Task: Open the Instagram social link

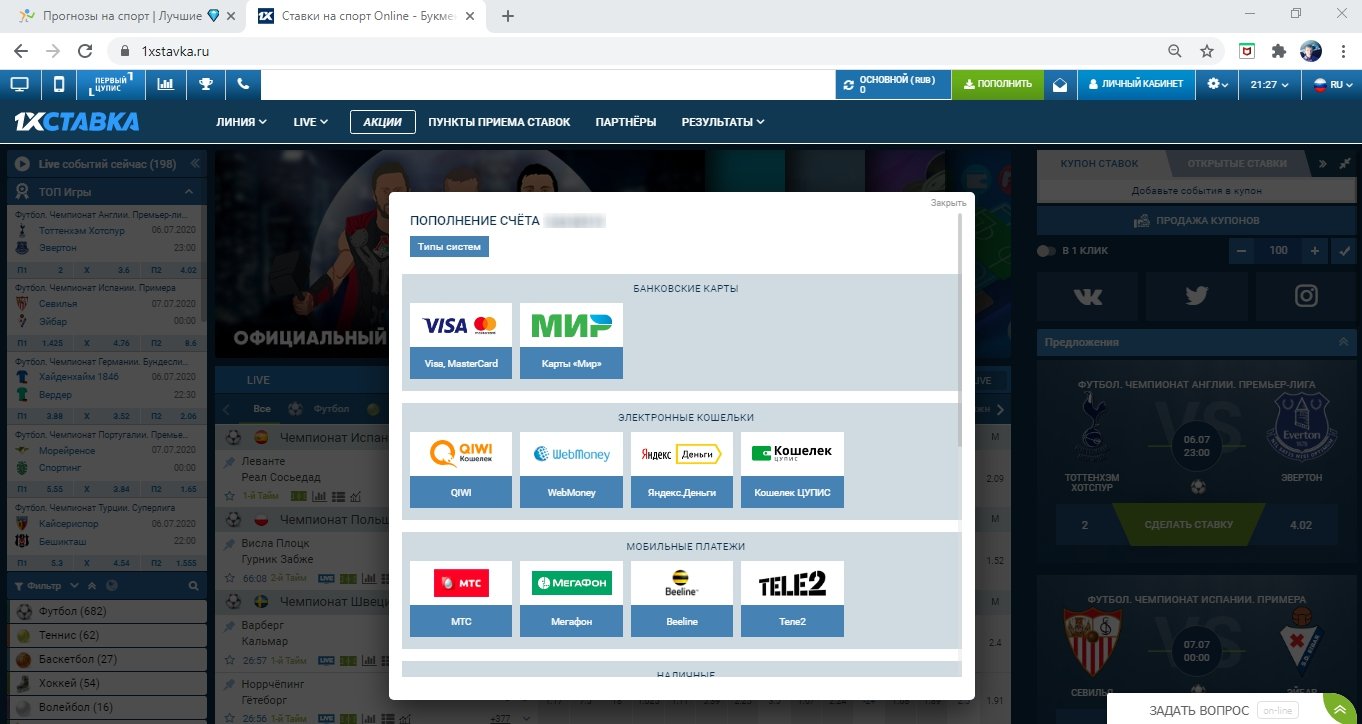Action: click(x=1306, y=295)
